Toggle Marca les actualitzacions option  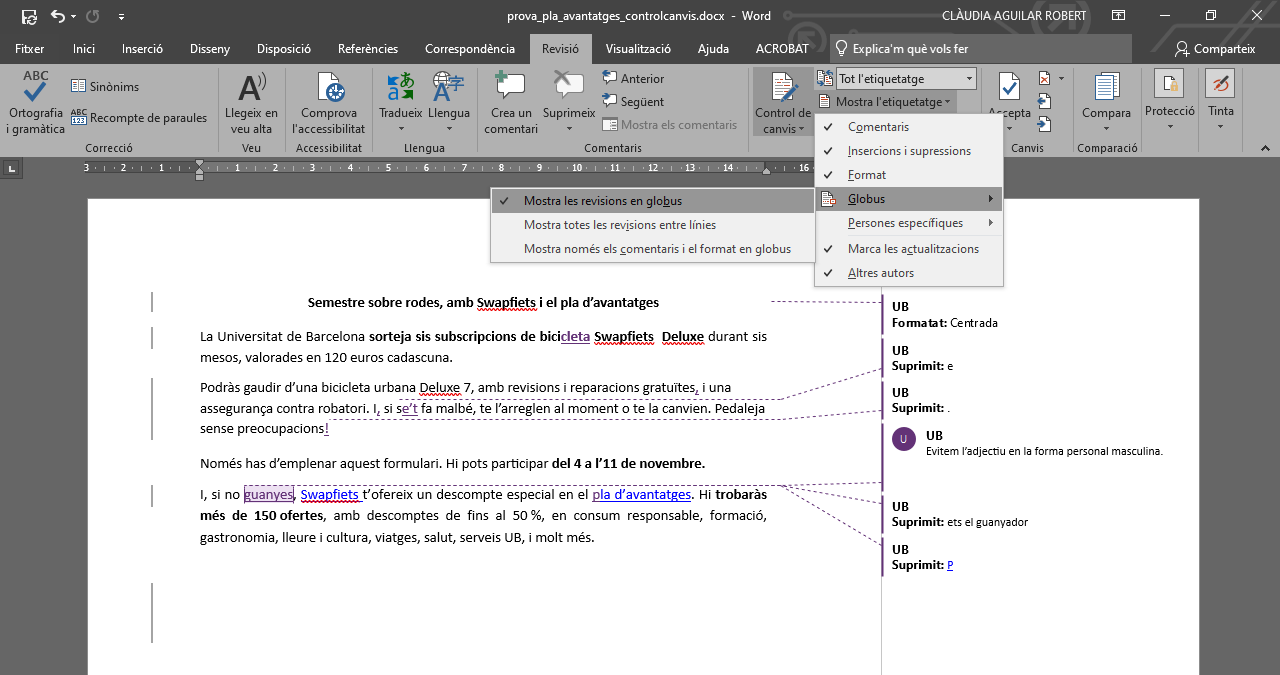coord(912,249)
